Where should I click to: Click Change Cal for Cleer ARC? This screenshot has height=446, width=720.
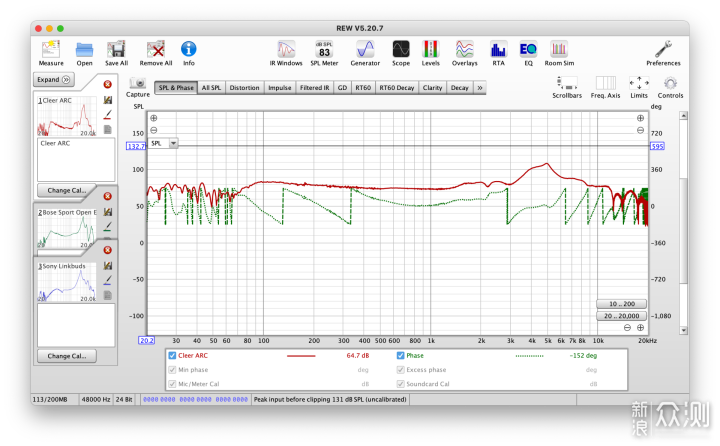[x=67, y=190]
